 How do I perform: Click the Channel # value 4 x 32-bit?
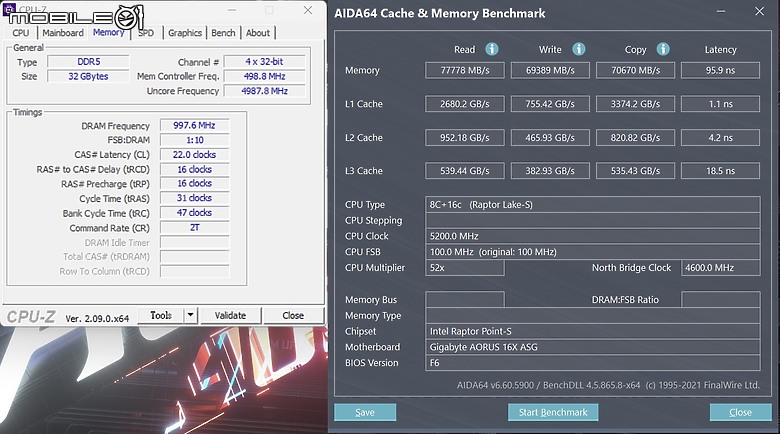point(264,62)
